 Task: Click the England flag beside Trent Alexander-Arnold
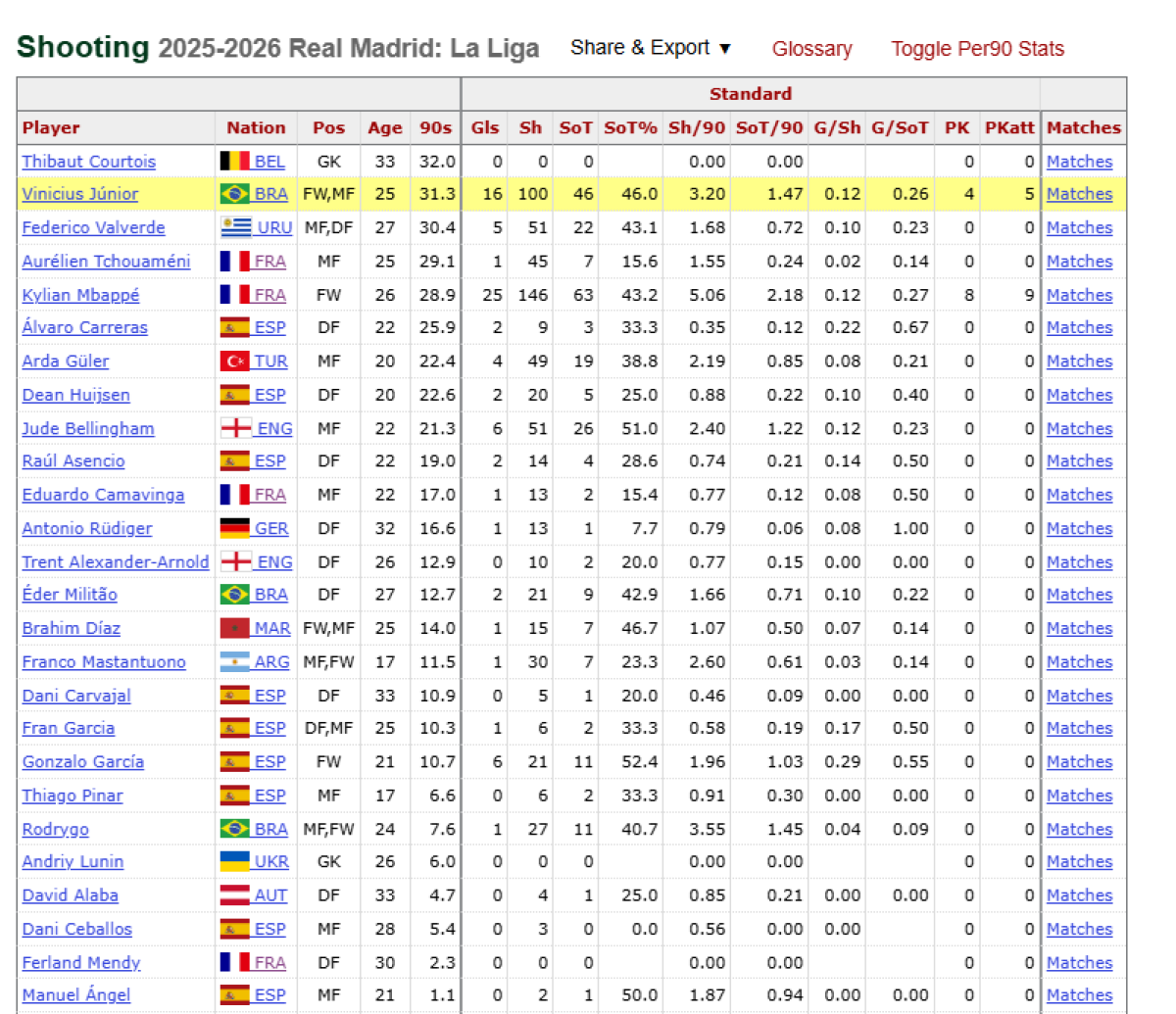click(235, 561)
